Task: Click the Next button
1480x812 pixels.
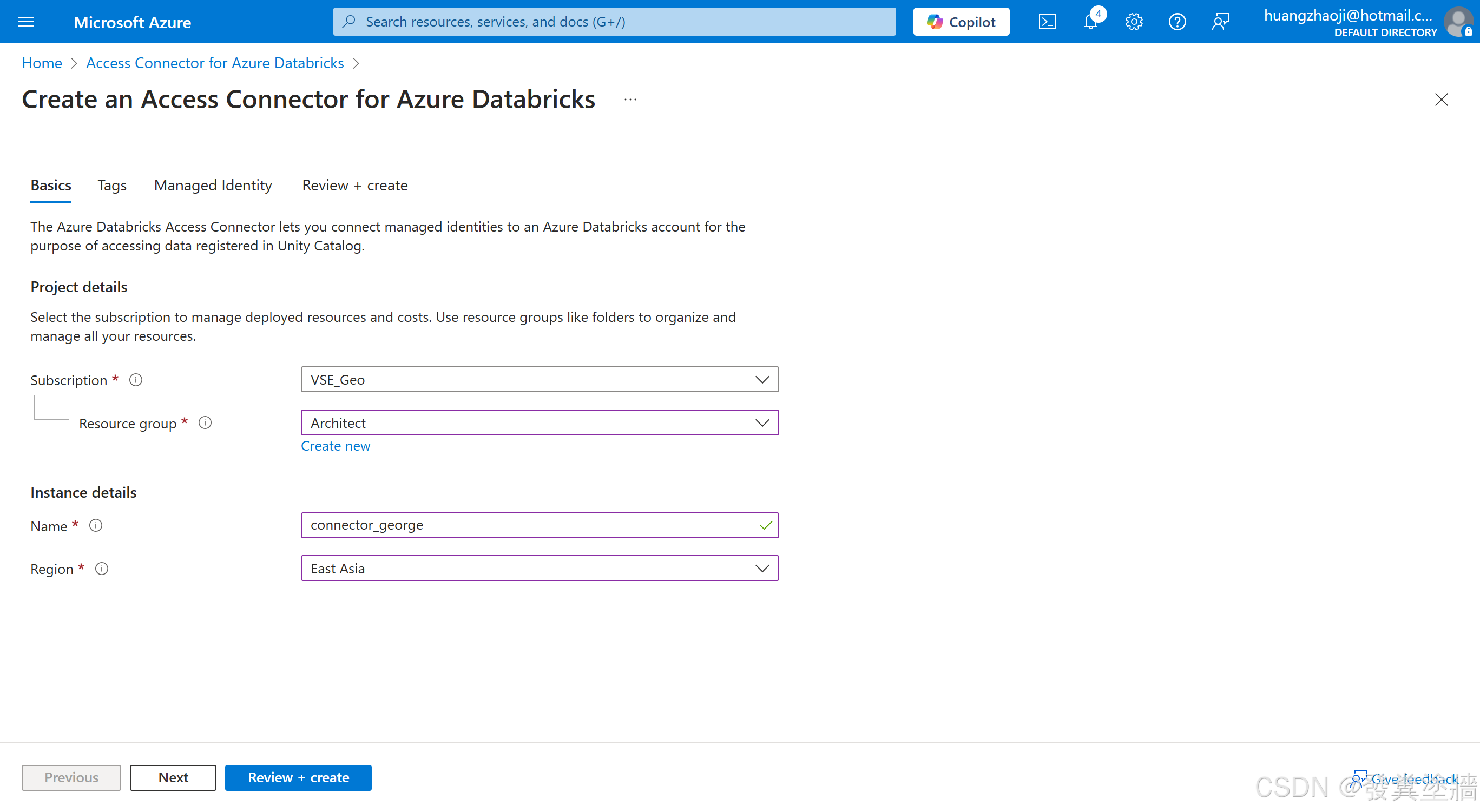Action: (x=173, y=777)
